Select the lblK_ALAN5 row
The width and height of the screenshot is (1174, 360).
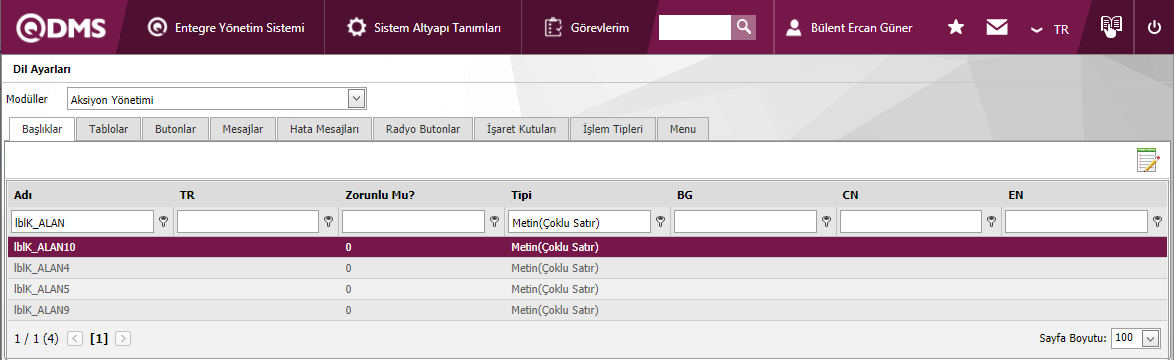[587, 289]
